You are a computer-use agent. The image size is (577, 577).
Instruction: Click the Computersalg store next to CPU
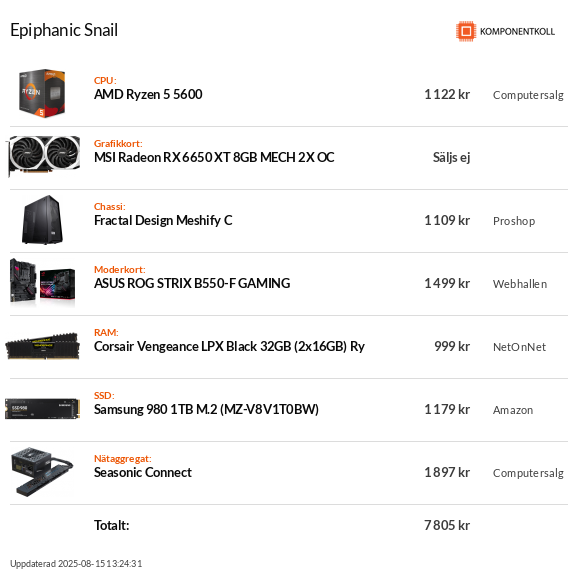(528, 95)
